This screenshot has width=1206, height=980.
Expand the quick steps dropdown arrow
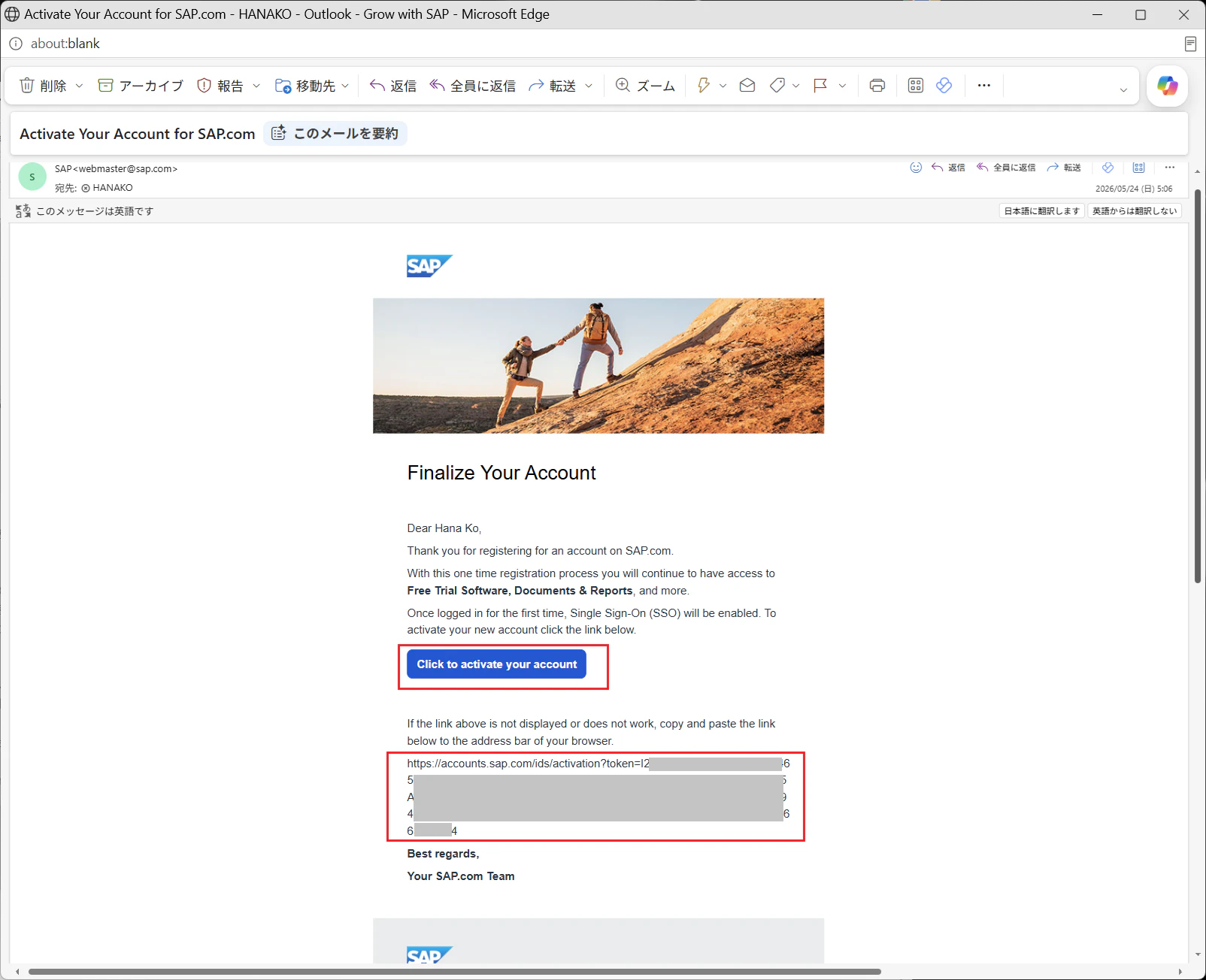click(723, 86)
